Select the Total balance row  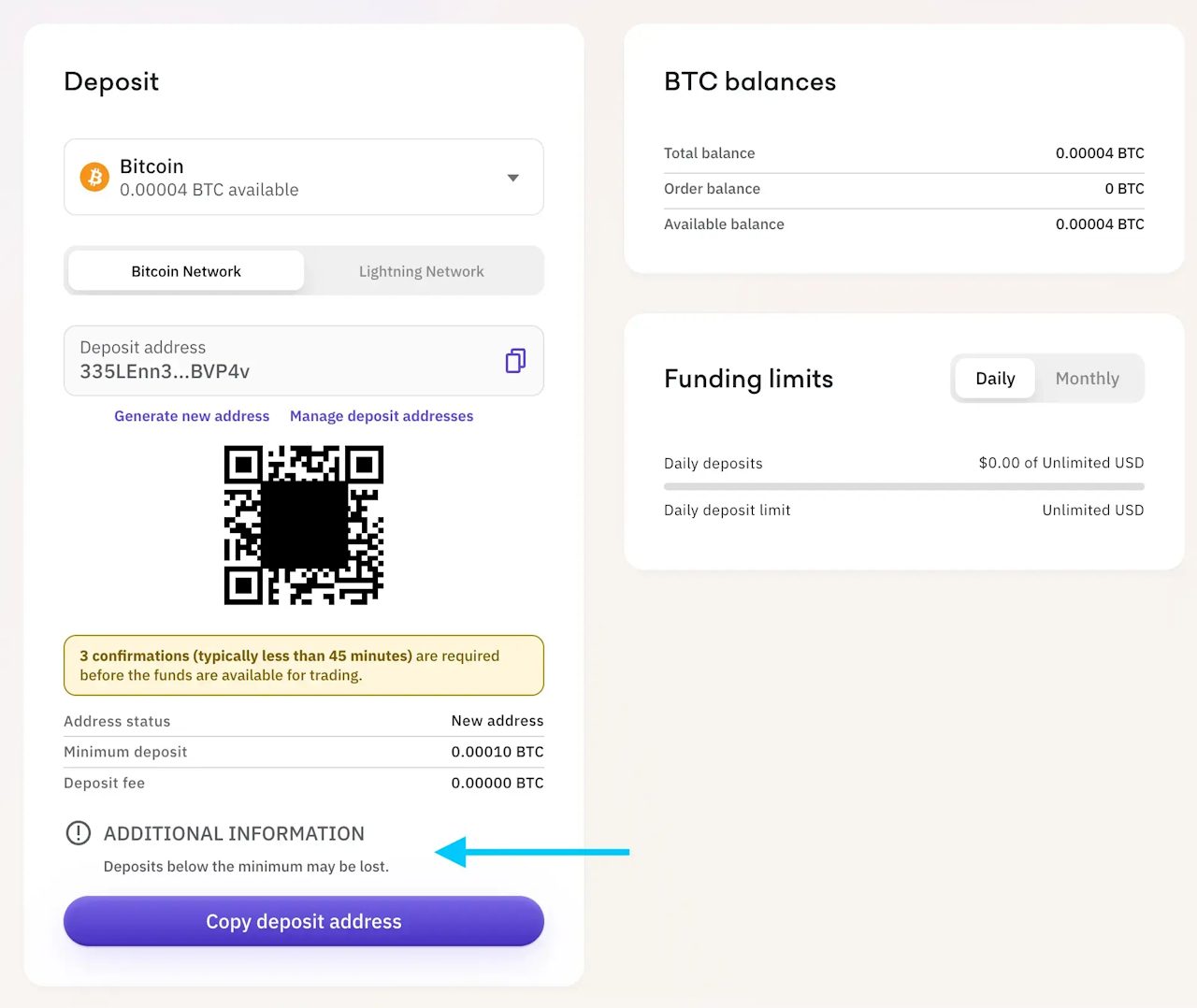(x=903, y=153)
